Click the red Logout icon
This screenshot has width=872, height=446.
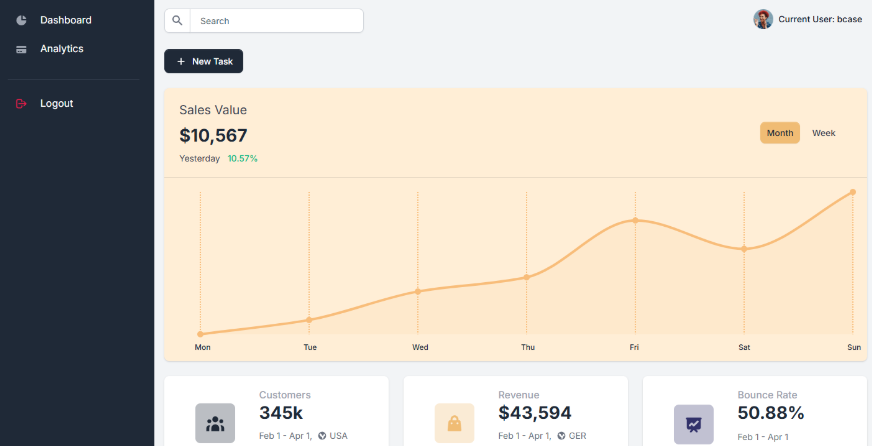(21, 104)
